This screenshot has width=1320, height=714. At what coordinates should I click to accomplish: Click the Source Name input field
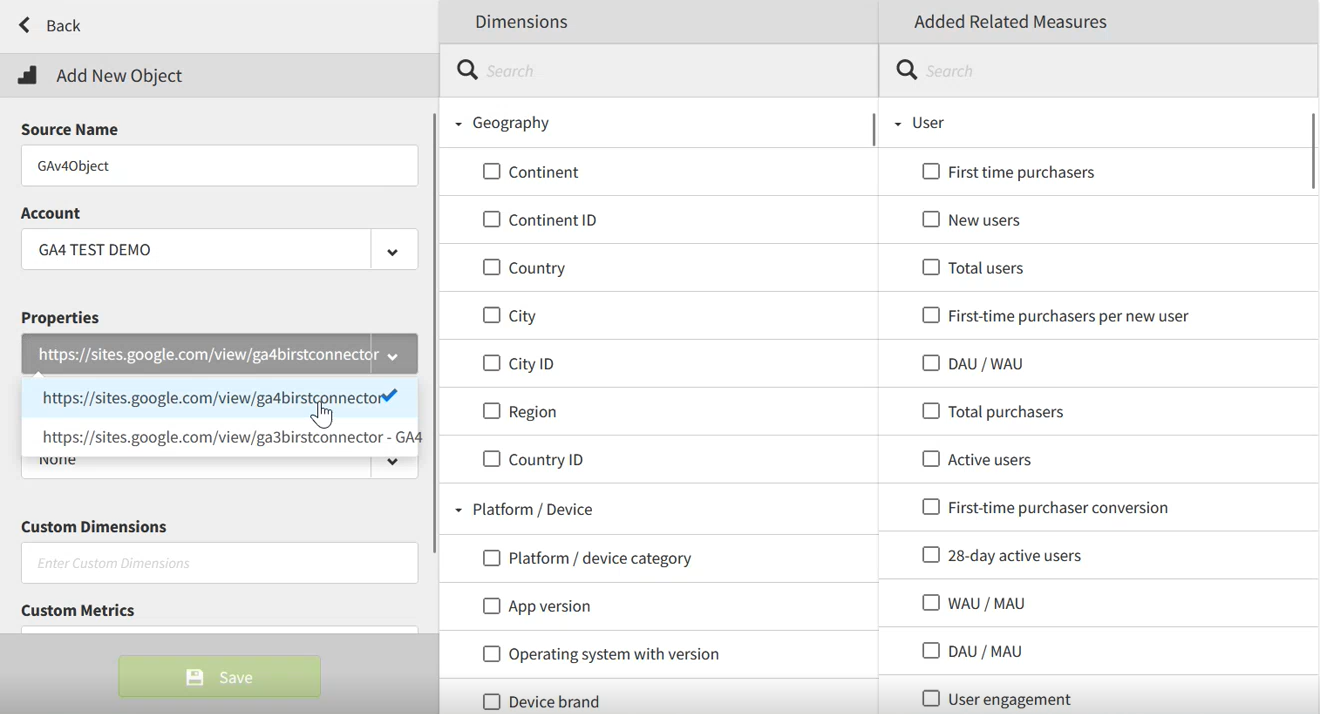point(219,166)
